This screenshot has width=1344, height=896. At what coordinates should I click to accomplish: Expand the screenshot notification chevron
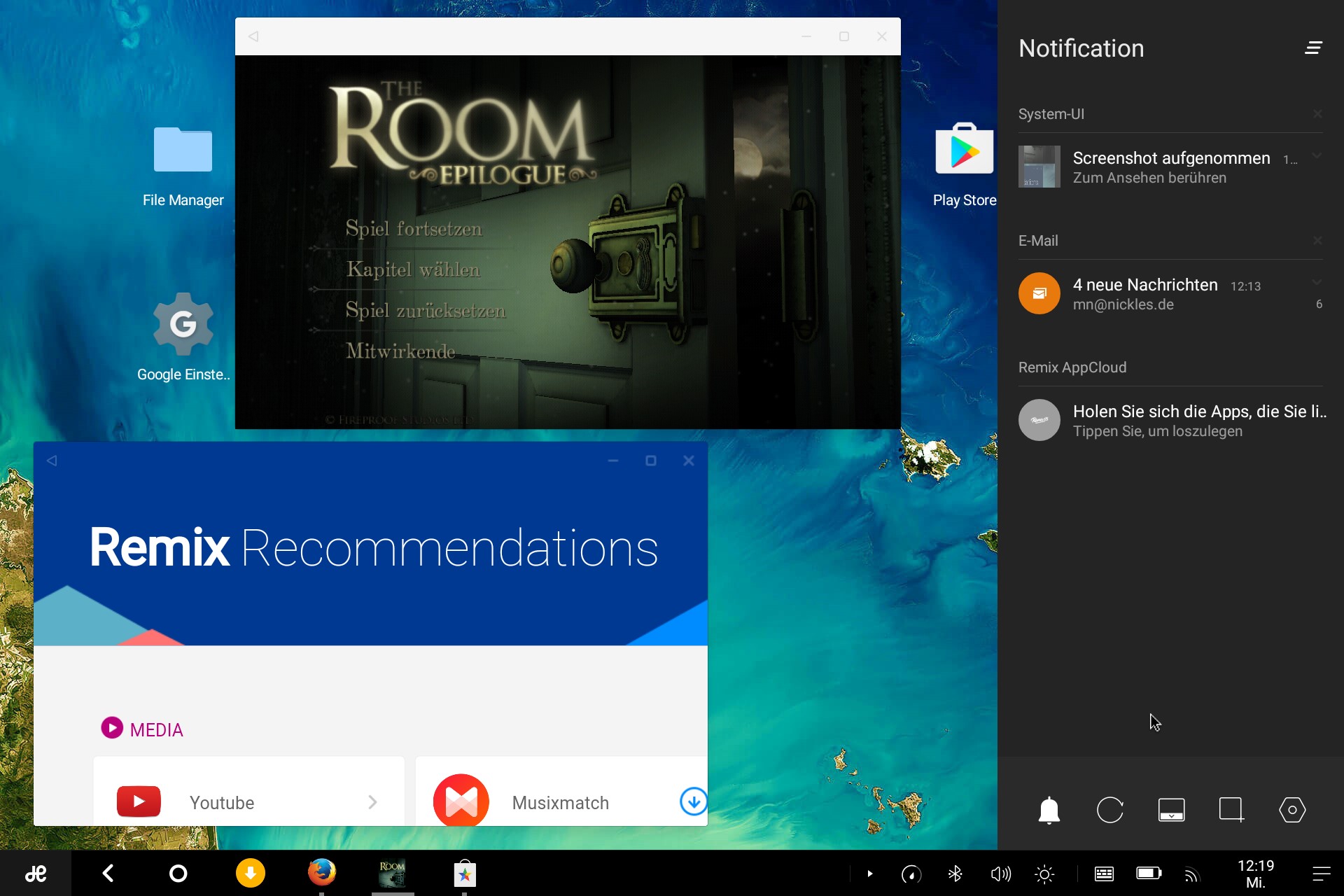click(x=1317, y=156)
